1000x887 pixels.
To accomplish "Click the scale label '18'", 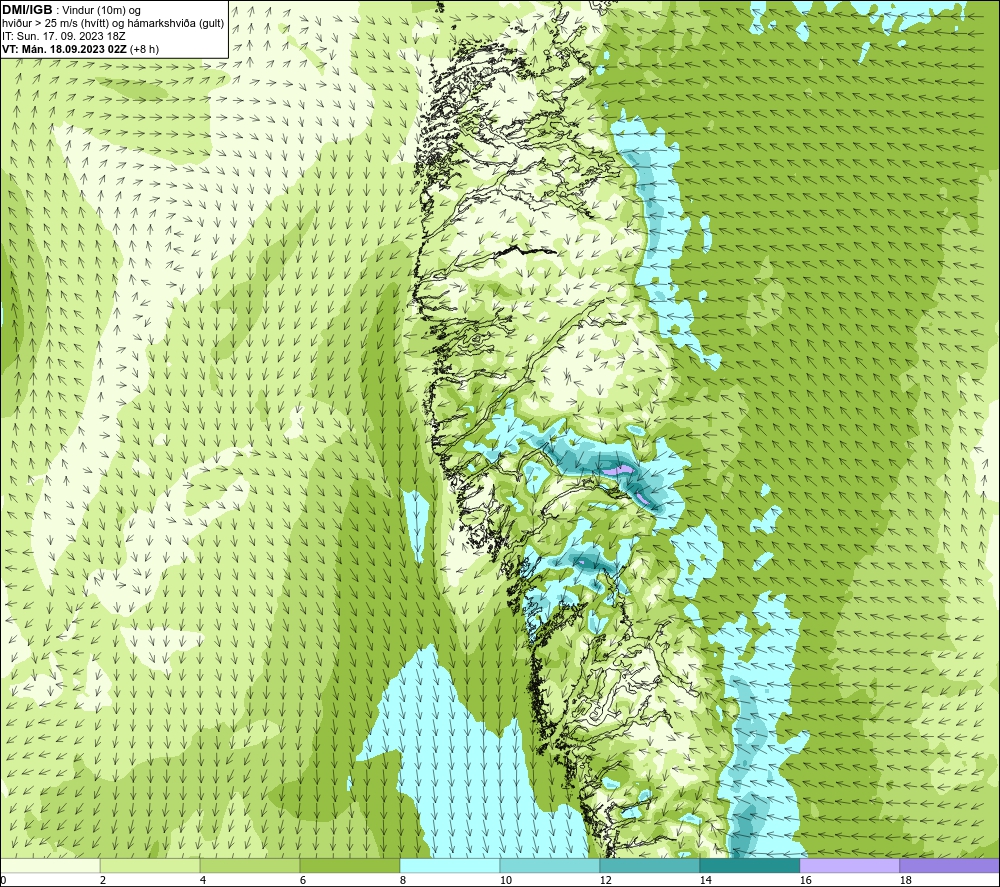I will (906, 881).
